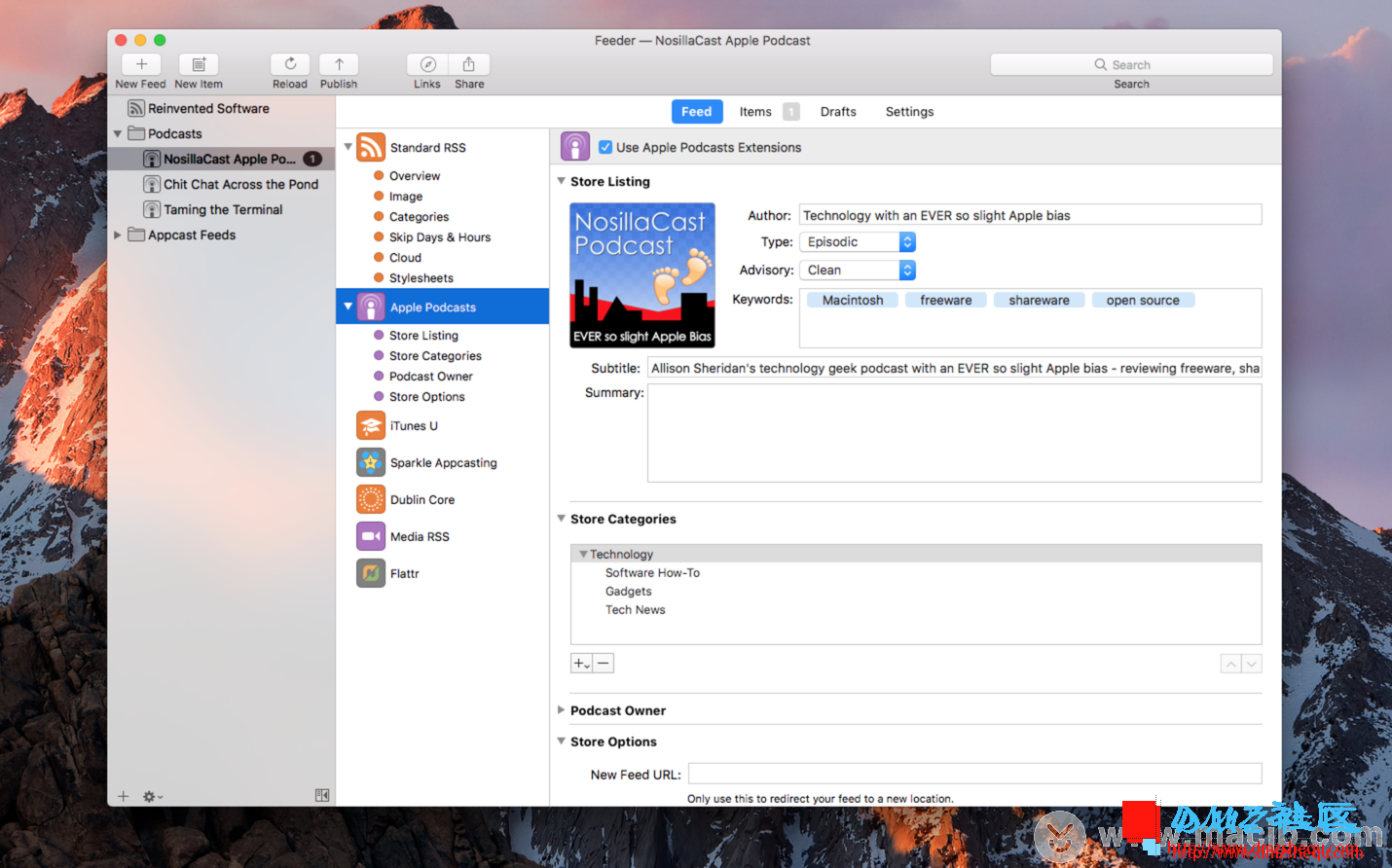1392x868 pixels.
Task: Click the Share toolbar icon
Action: pos(469,64)
